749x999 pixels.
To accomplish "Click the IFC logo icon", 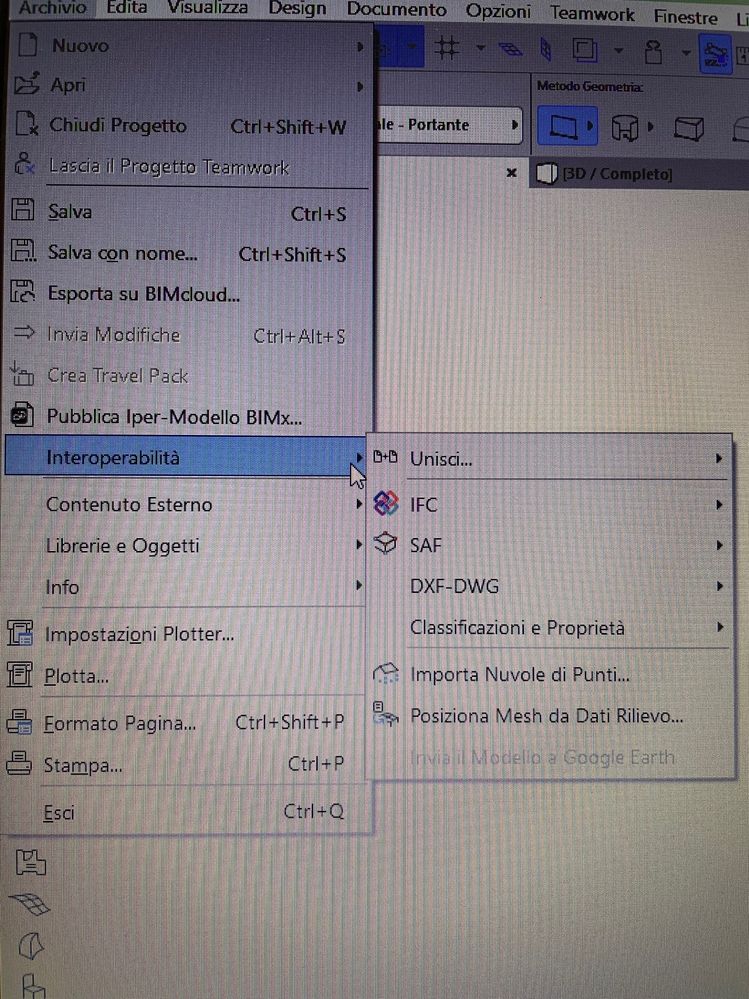I will (385, 503).
